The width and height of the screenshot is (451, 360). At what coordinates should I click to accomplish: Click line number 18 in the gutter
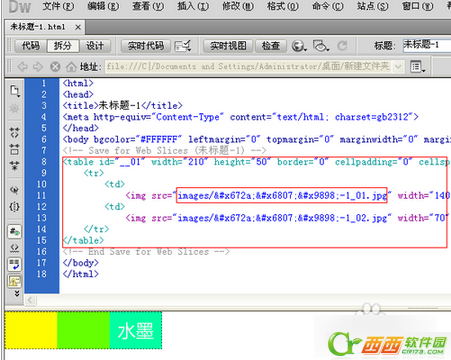(42, 274)
